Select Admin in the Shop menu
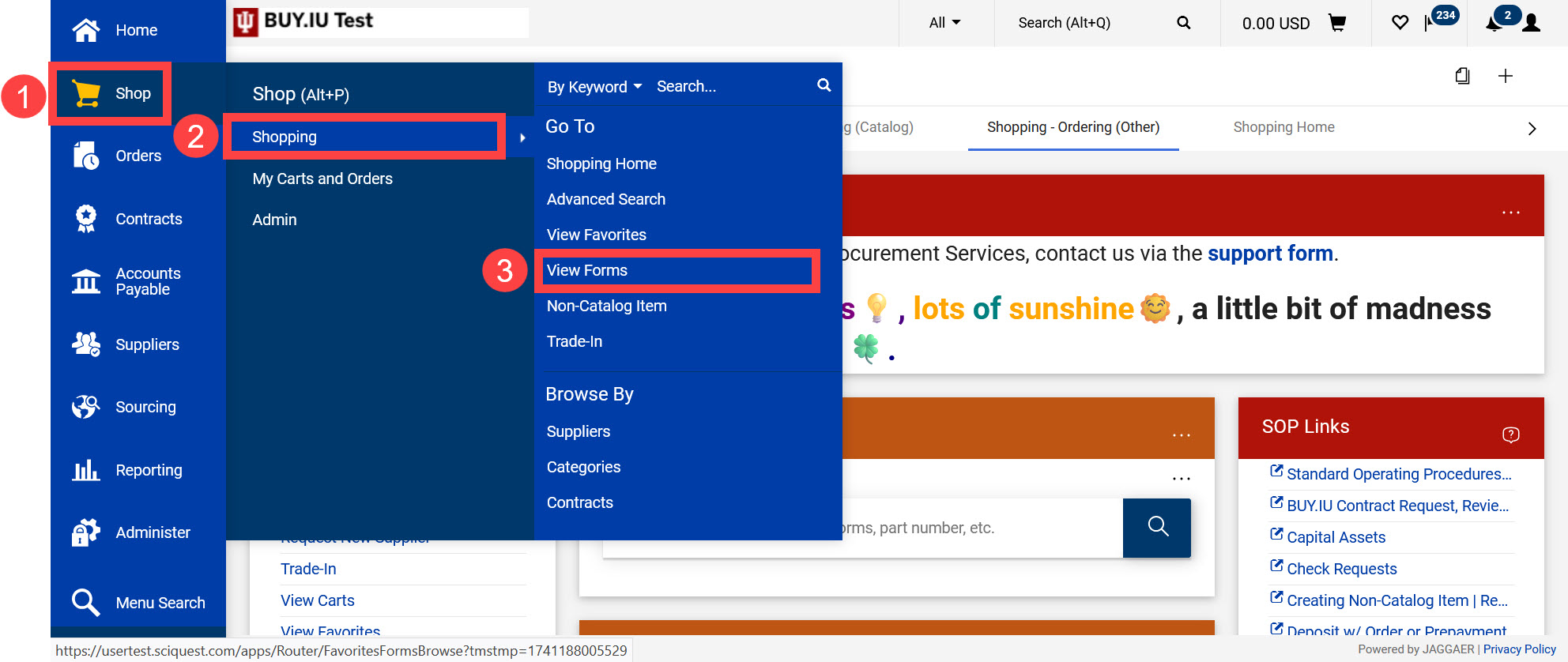1568x662 pixels. [274, 220]
